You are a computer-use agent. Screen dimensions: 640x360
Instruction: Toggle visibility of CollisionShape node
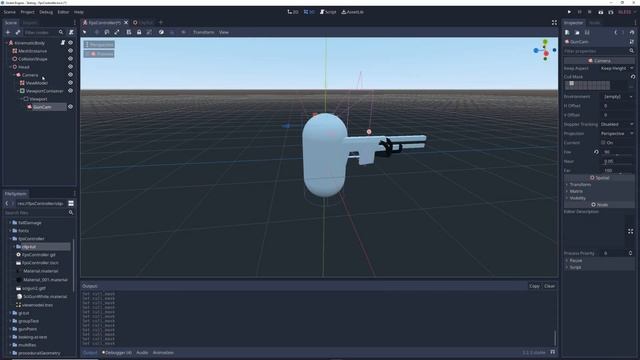(x=70, y=59)
